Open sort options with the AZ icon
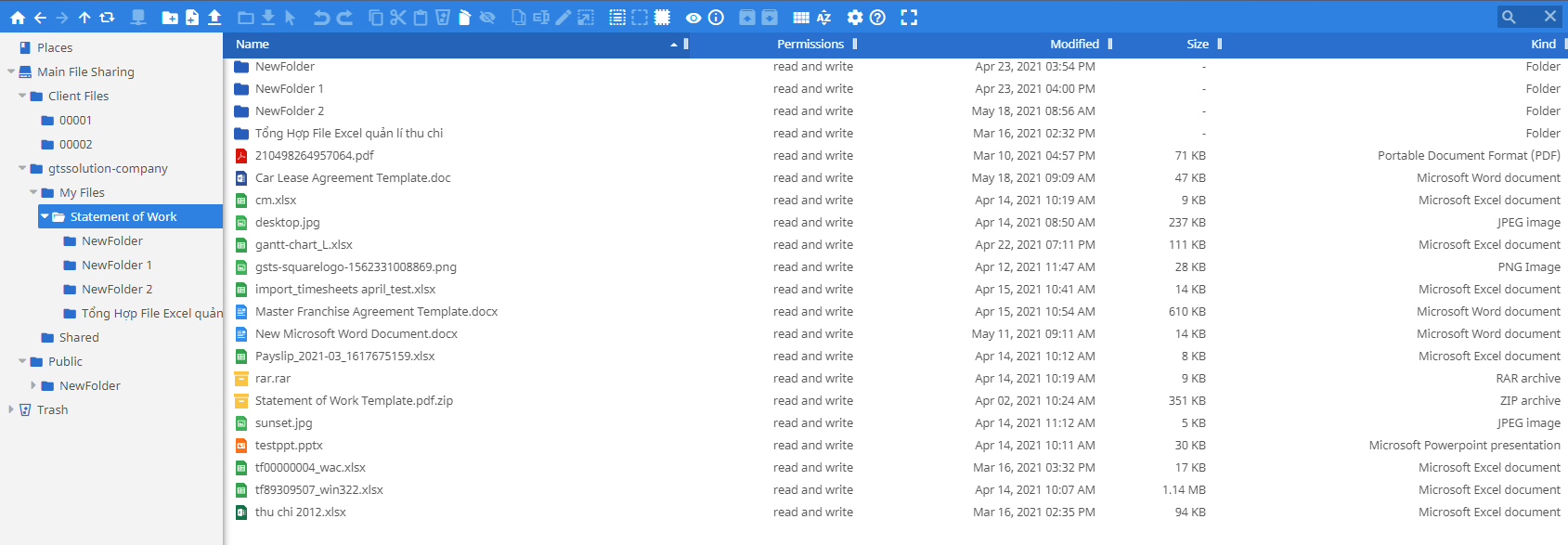The height and width of the screenshot is (545, 1568). coord(823,17)
